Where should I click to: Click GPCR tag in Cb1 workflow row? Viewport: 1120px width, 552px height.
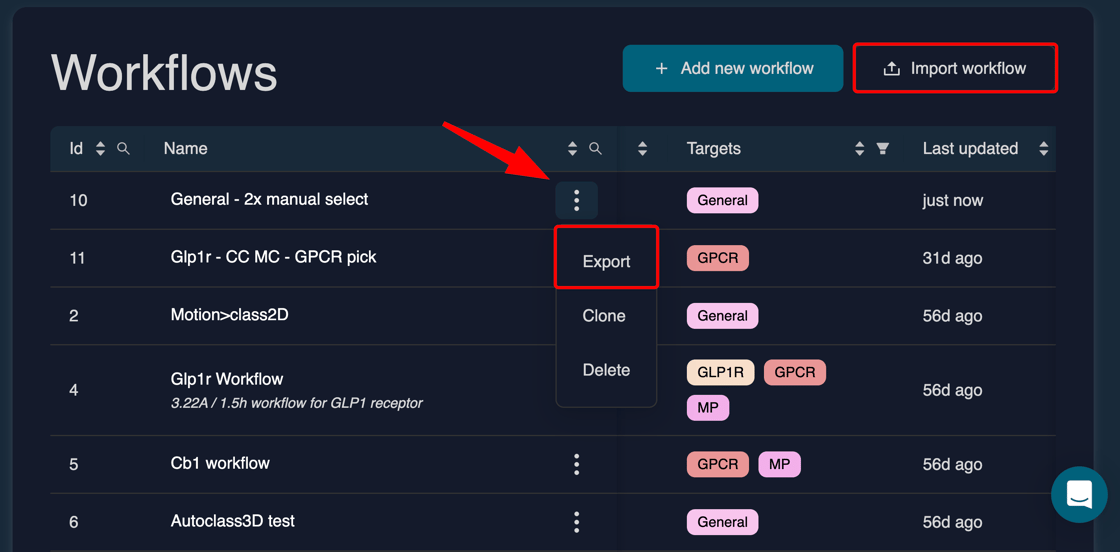coord(718,464)
